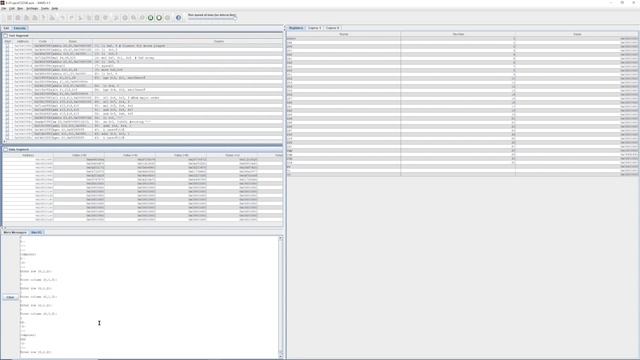Image resolution: width=640 pixels, height=360 pixels.
Task: Collapse text segment using splitter arrow
Action: [5, 142]
